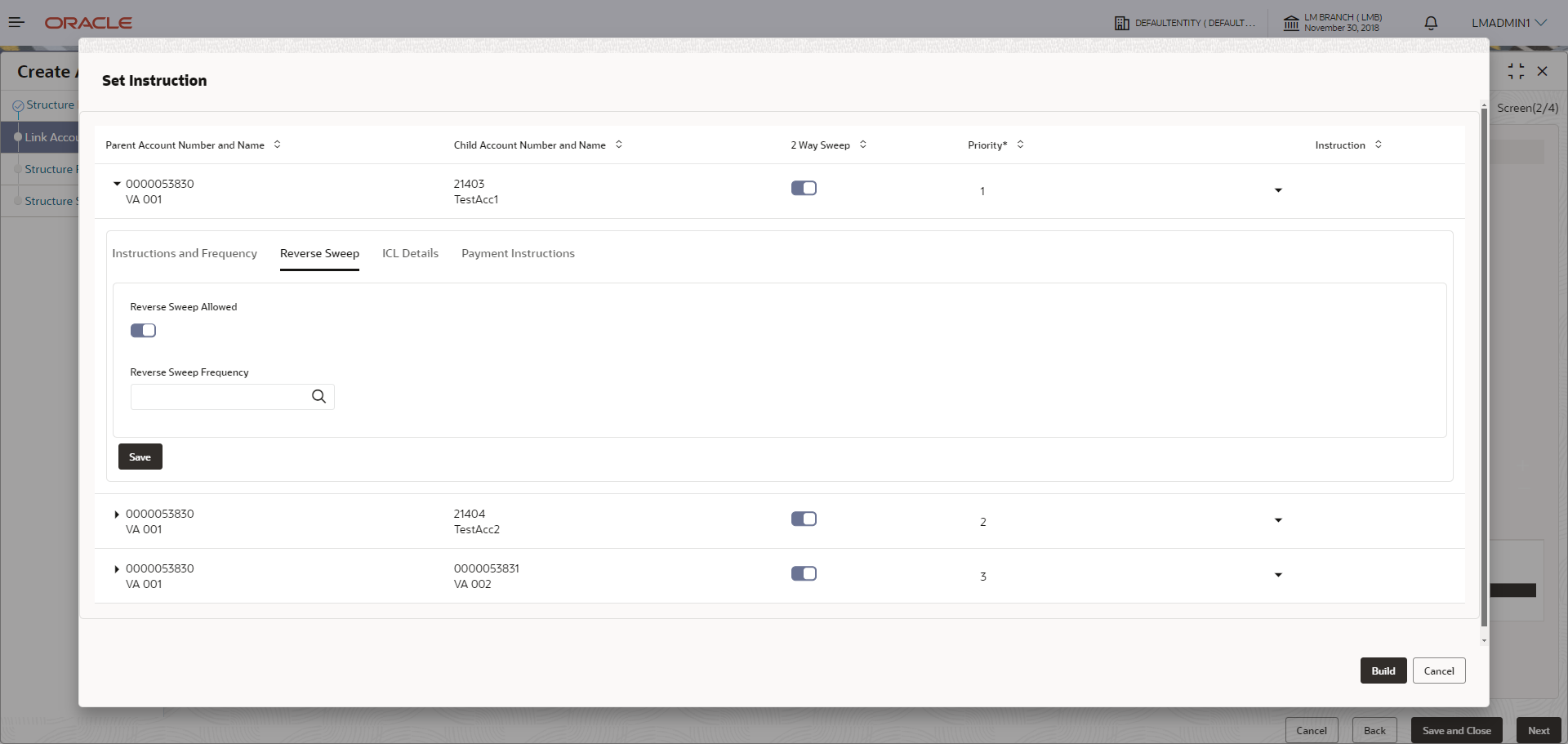Click Next in the background wizard
The image size is (1568, 744).
click(x=1539, y=731)
